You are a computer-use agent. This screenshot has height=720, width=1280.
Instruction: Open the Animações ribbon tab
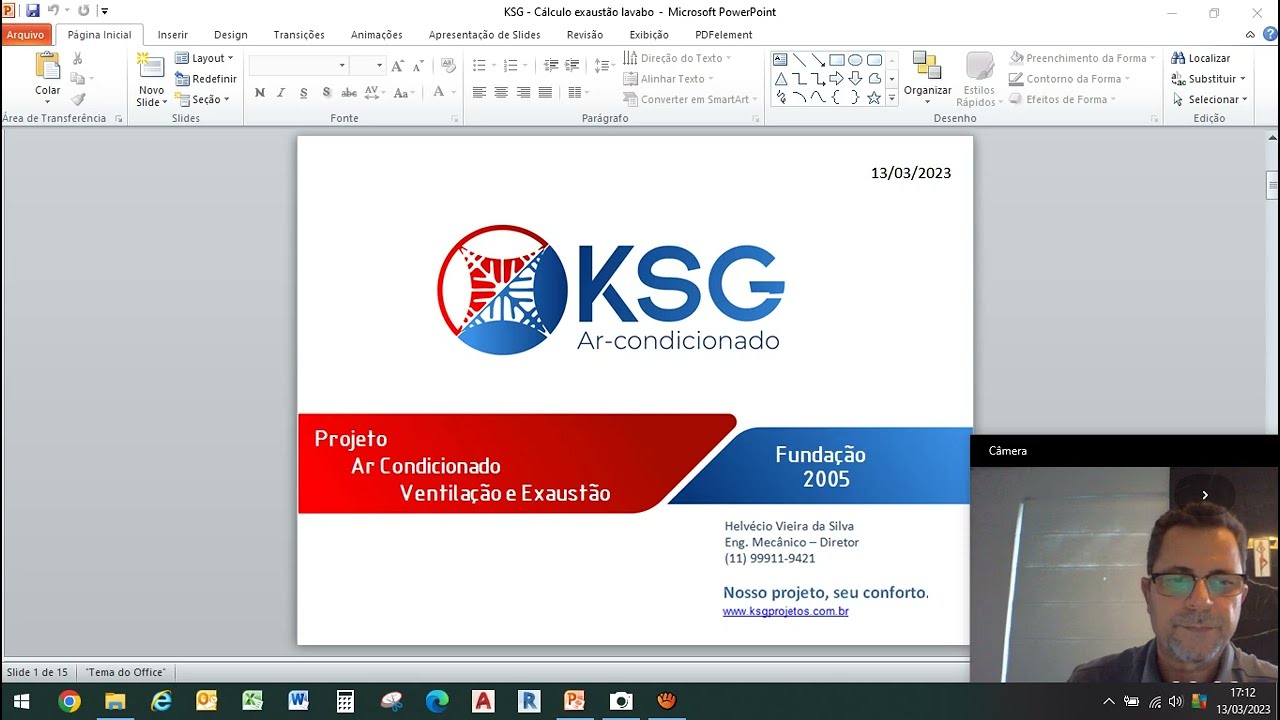click(x=377, y=35)
